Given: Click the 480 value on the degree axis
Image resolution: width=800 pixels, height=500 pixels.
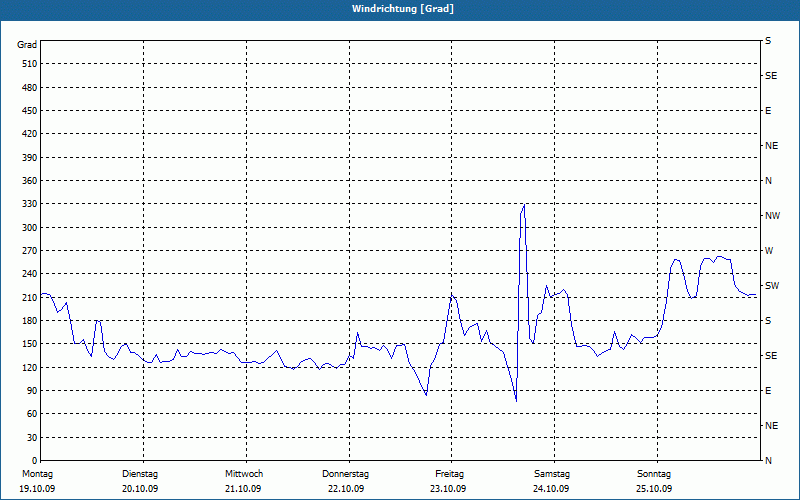Looking at the screenshot, I should (29, 88).
